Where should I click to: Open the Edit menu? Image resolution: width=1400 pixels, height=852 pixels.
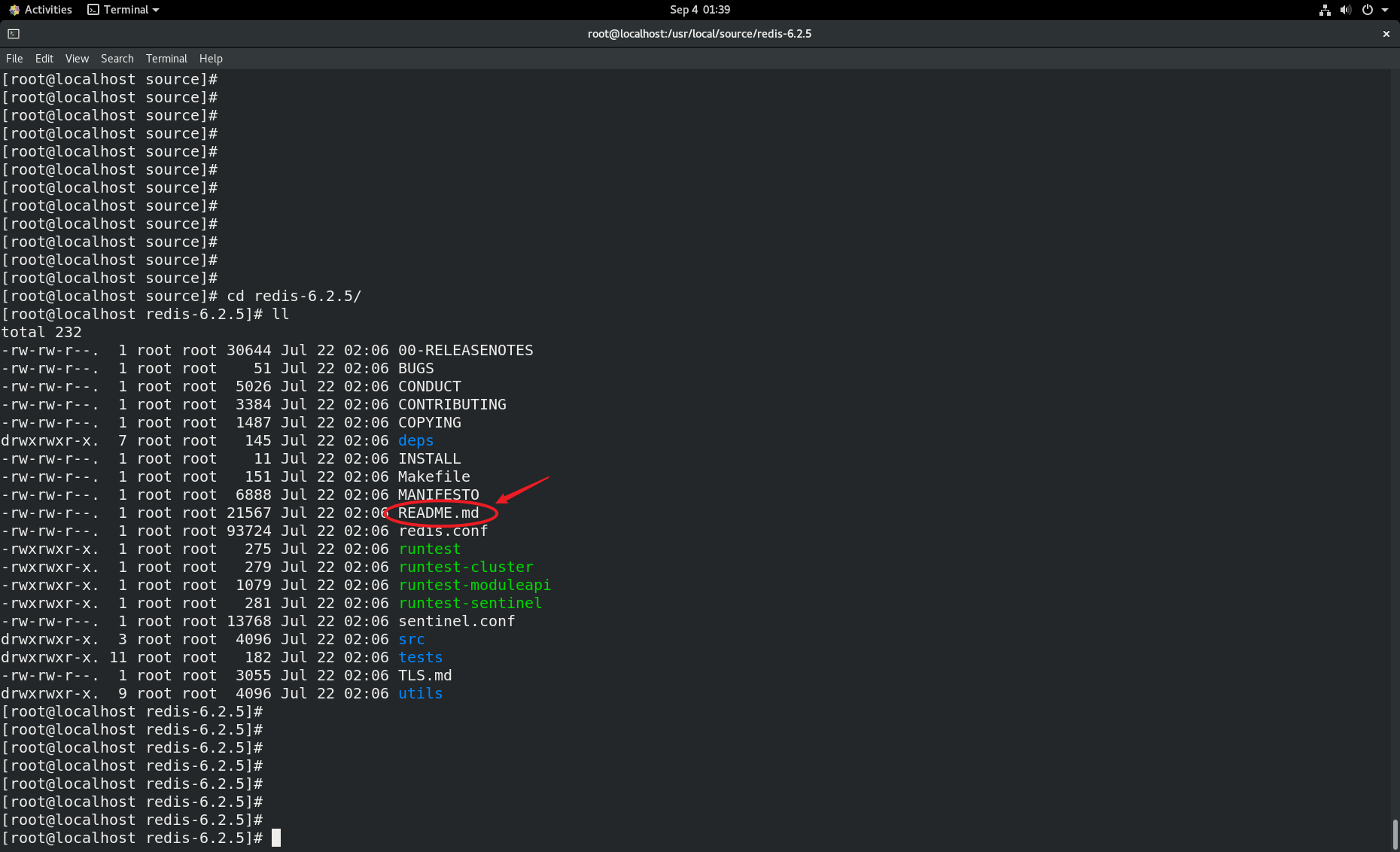coord(44,59)
